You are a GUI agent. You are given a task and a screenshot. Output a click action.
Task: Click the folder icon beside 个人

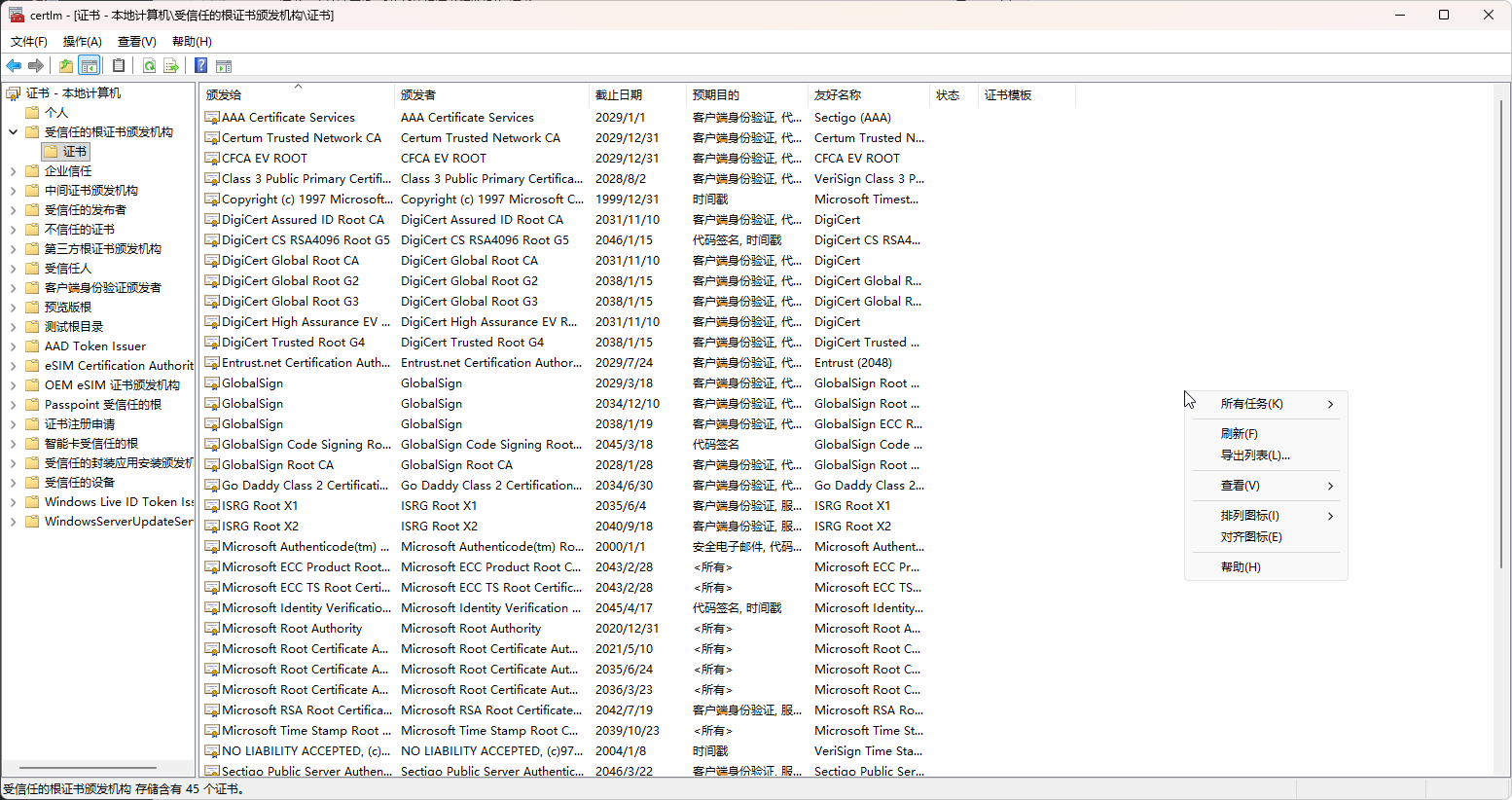pos(32,113)
